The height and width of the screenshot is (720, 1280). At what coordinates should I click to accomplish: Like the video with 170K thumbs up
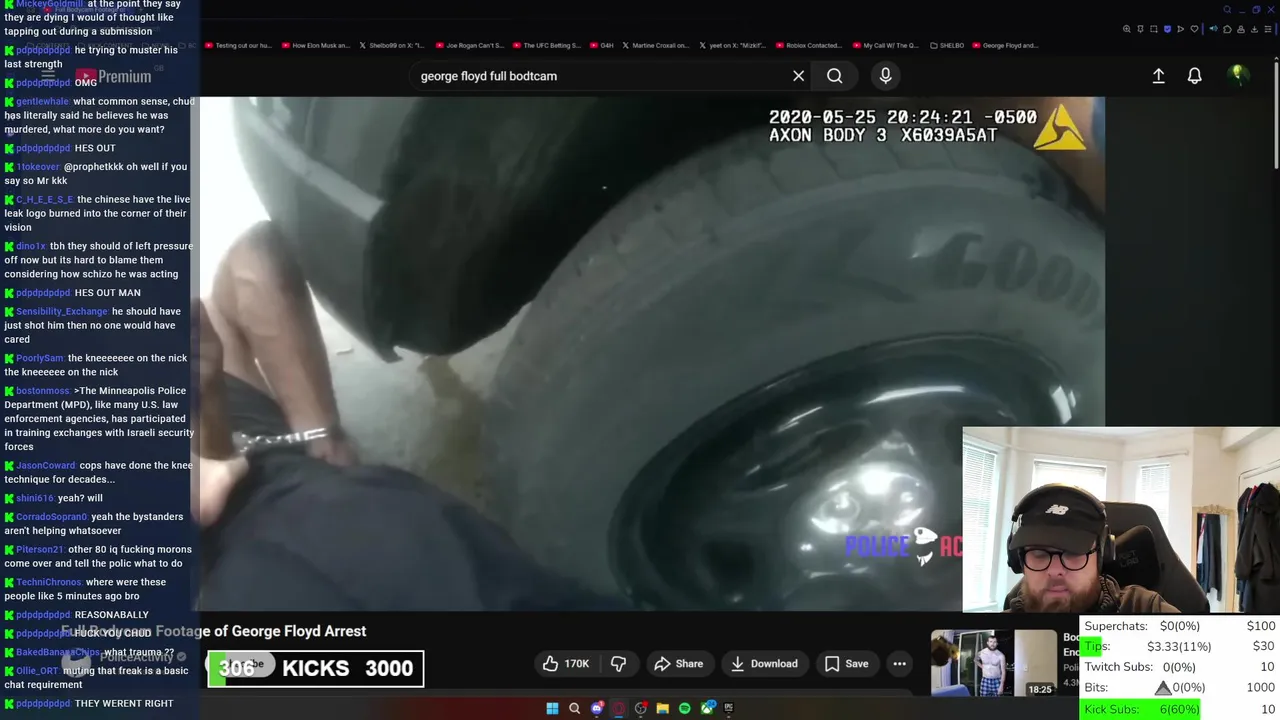click(566, 664)
